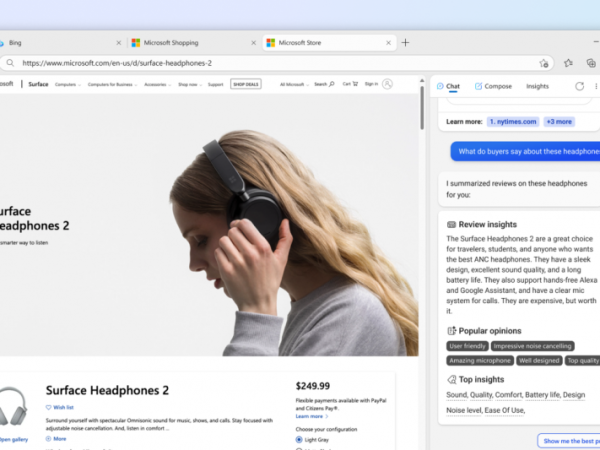Close the Microsoft Store tab
600x450 pixels.
pyautogui.click(x=388, y=43)
